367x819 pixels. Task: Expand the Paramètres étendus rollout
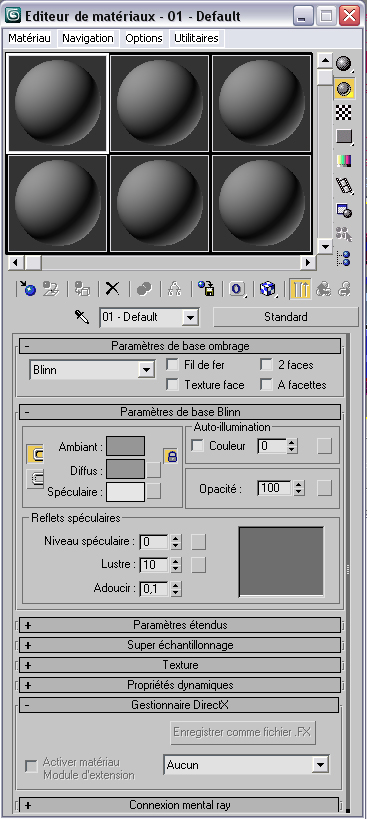pyautogui.click(x=180, y=625)
